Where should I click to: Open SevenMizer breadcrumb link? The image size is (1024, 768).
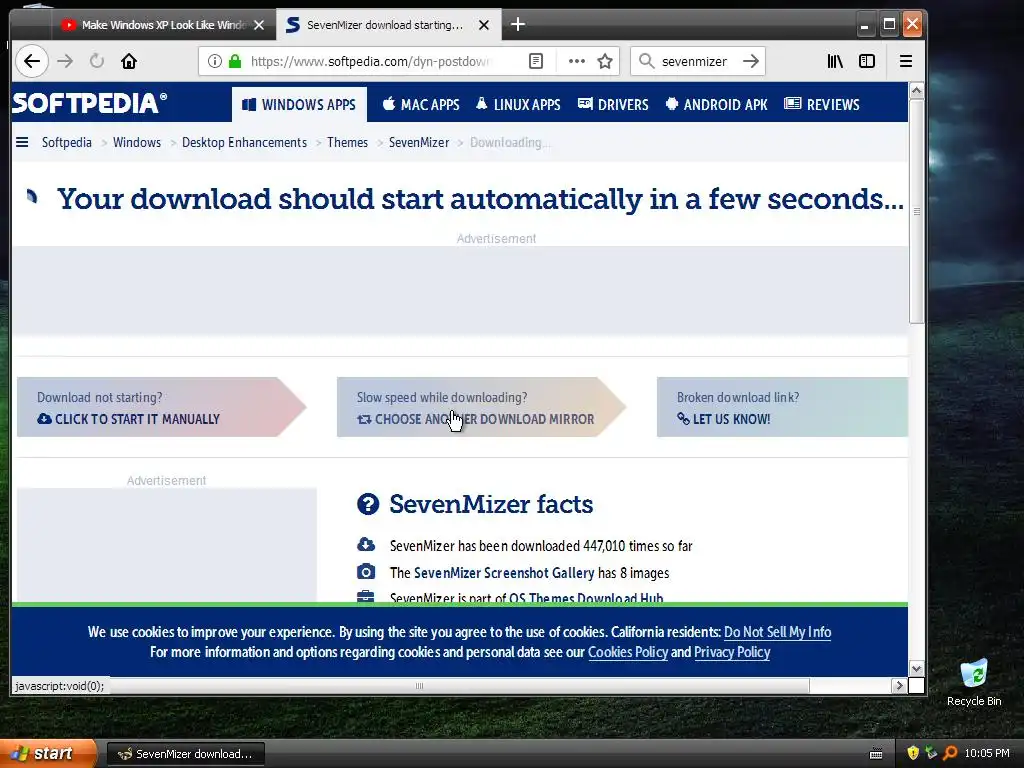419,142
